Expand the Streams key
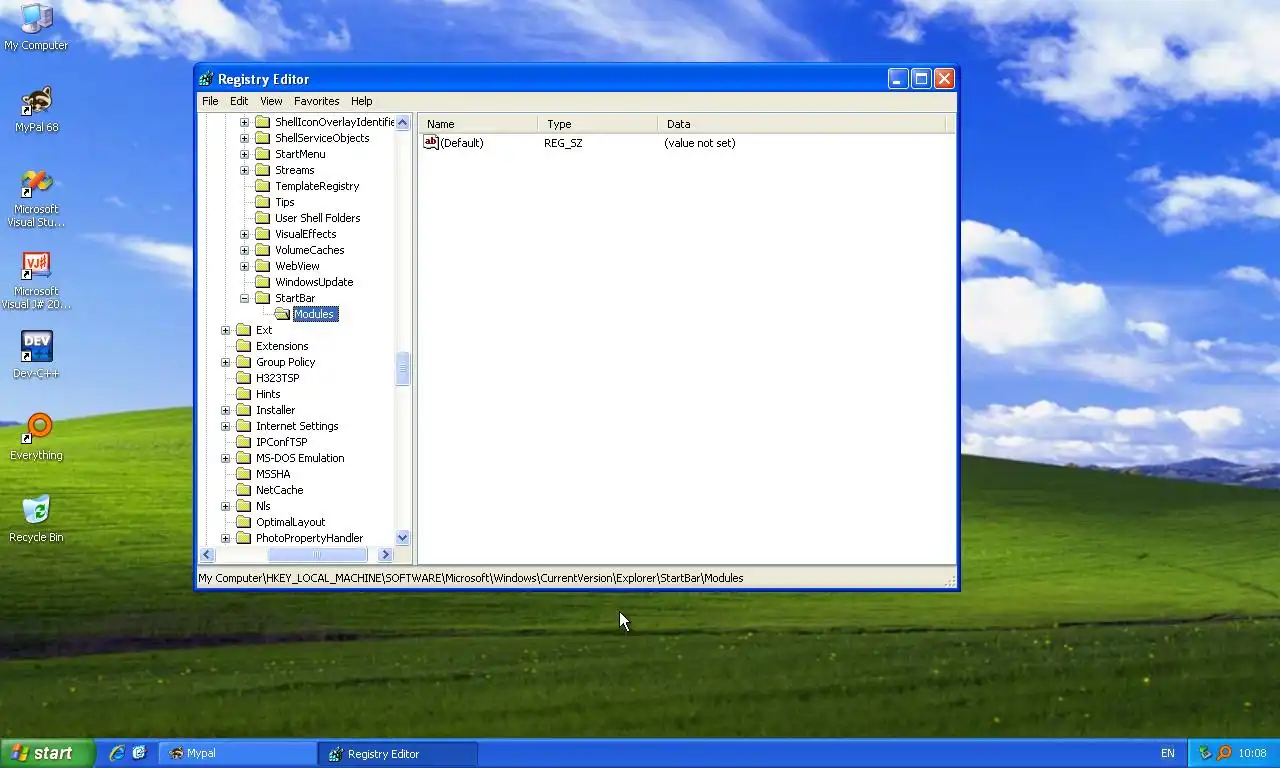1280x768 pixels. [x=244, y=170]
